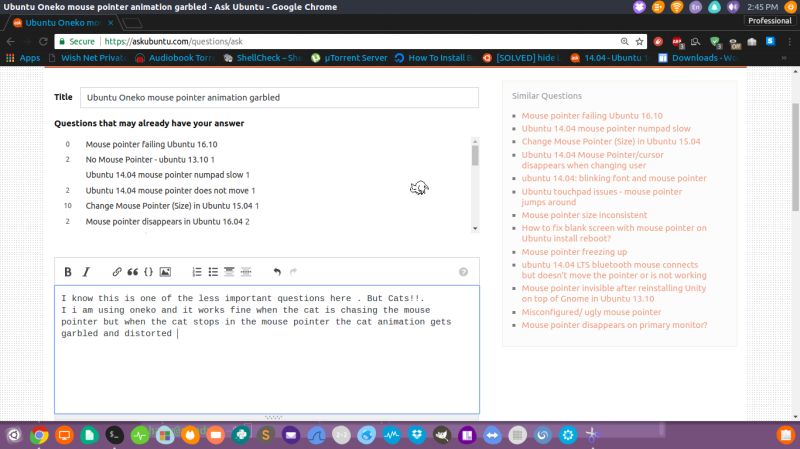Click the page vertical scrollbar thumb
The width and height of the screenshot is (800, 449).
pos(795,157)
